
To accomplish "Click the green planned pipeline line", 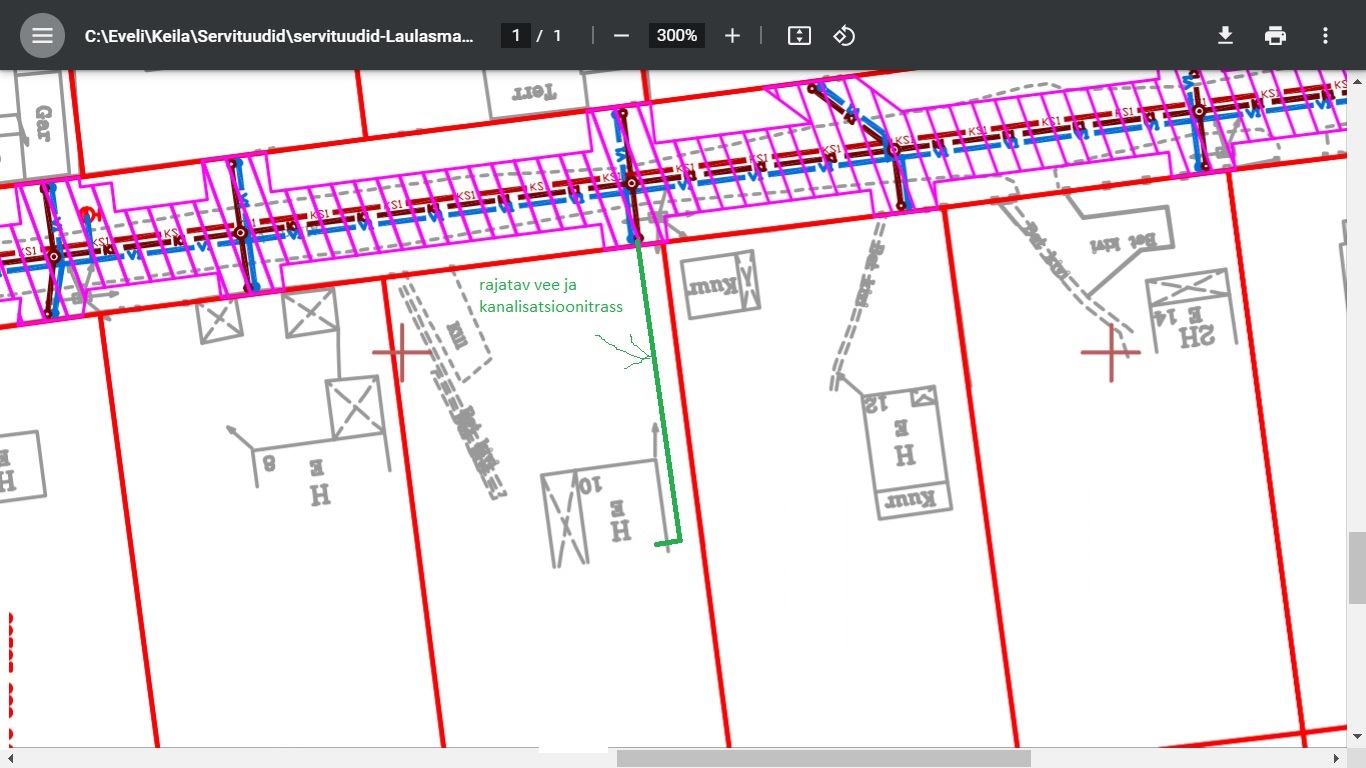I will (658, 390).
